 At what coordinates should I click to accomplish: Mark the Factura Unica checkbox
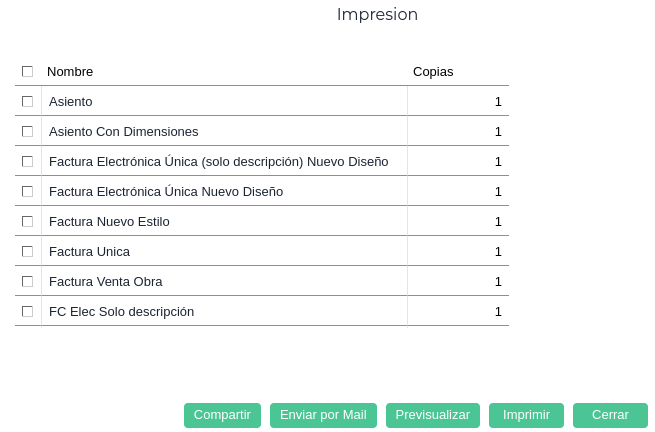tap(27, 251)
